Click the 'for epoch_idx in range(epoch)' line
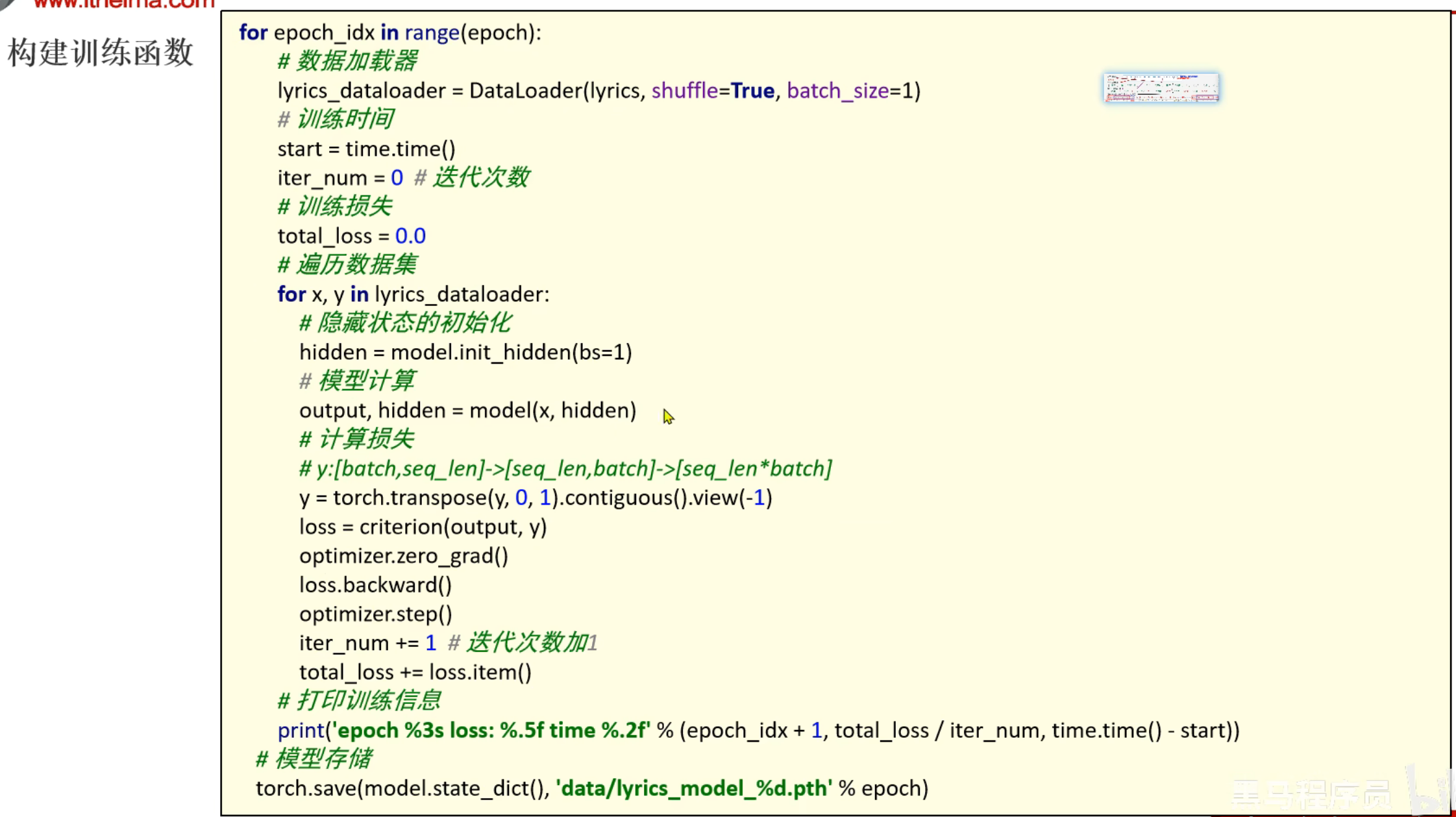The height and width of the screenshot is (817, 1456). (x=389, y=32)
